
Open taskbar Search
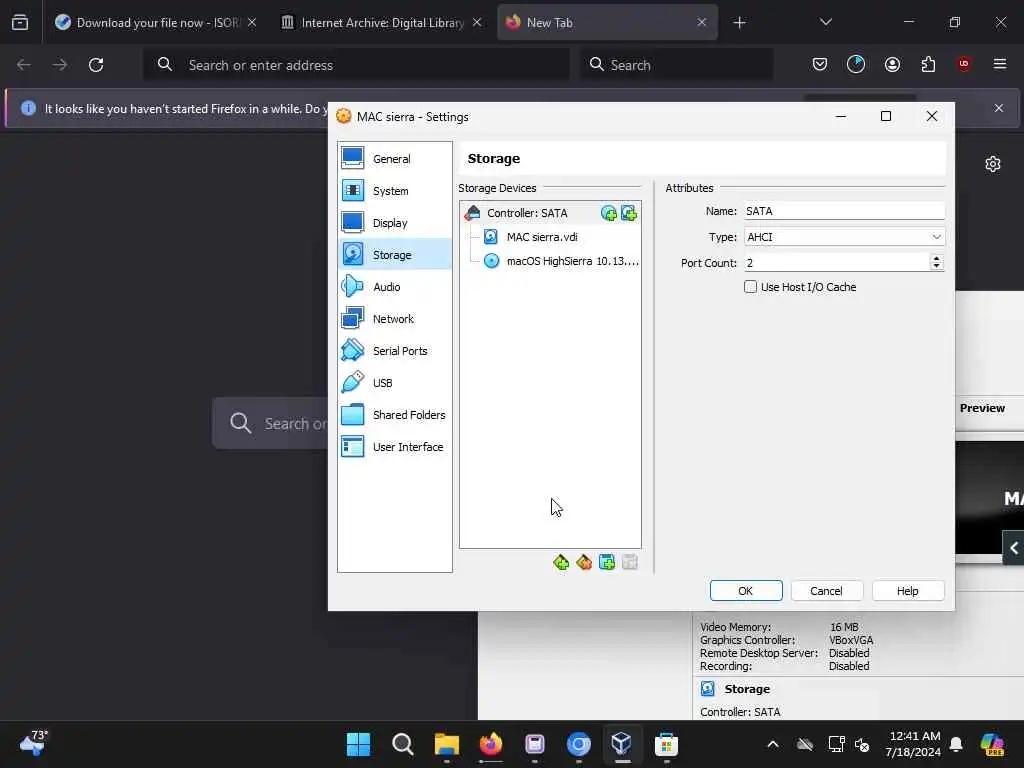[402, 744]
